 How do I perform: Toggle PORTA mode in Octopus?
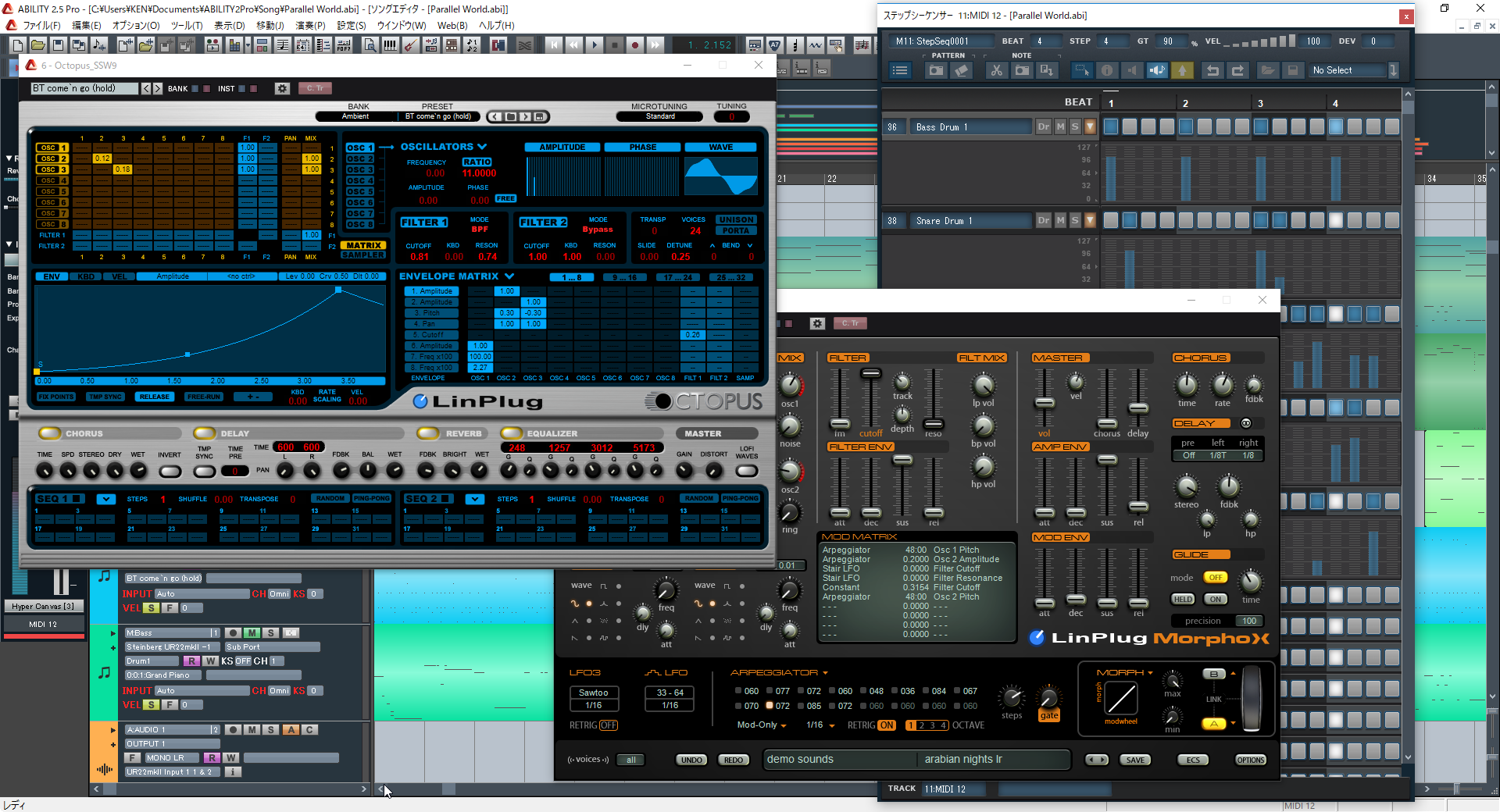tap(736, 230)
